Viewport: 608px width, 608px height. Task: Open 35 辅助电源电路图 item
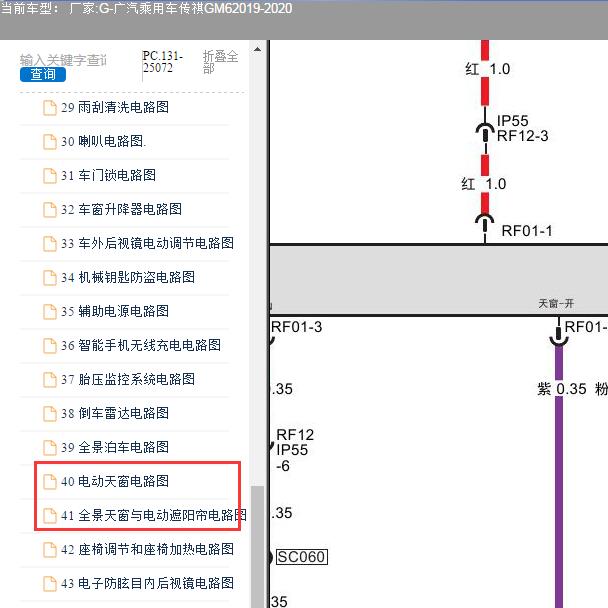click(x=115, y=311)
